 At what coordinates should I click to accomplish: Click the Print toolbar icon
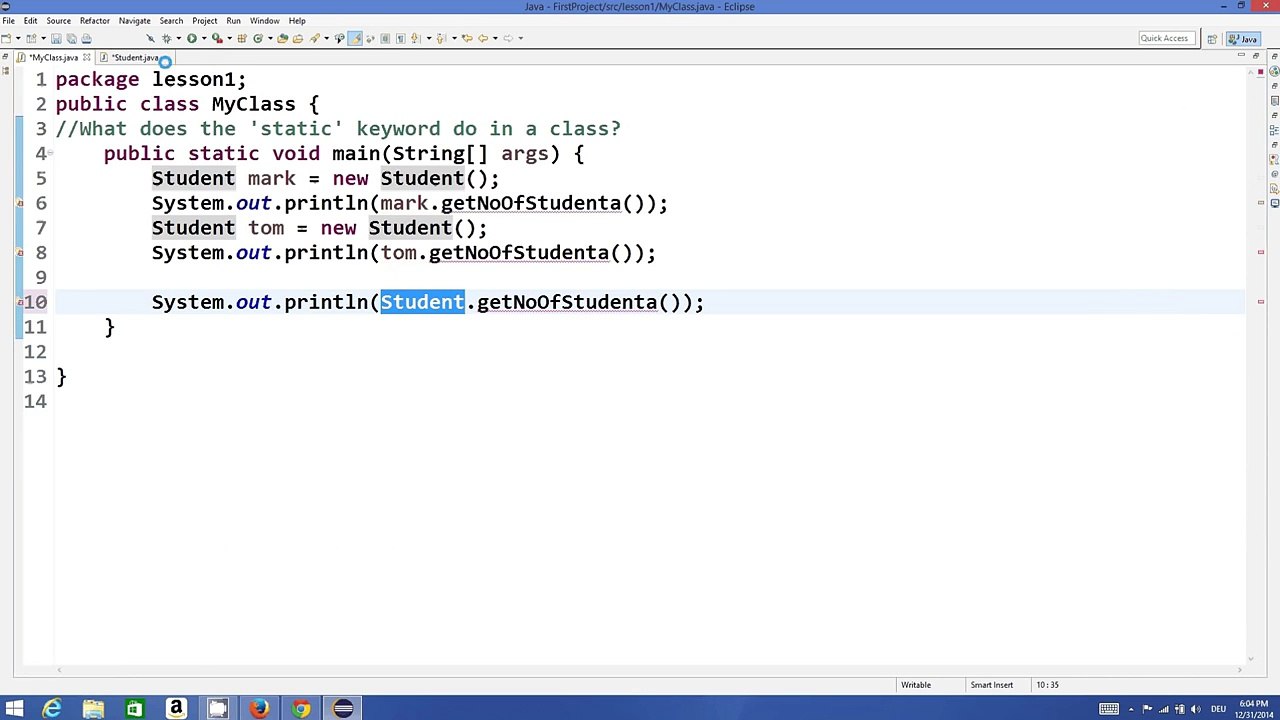click(x=86, y=38)
